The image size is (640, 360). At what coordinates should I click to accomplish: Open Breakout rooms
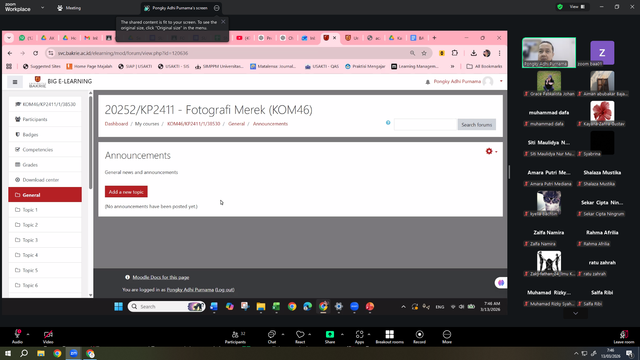[389, 337]
